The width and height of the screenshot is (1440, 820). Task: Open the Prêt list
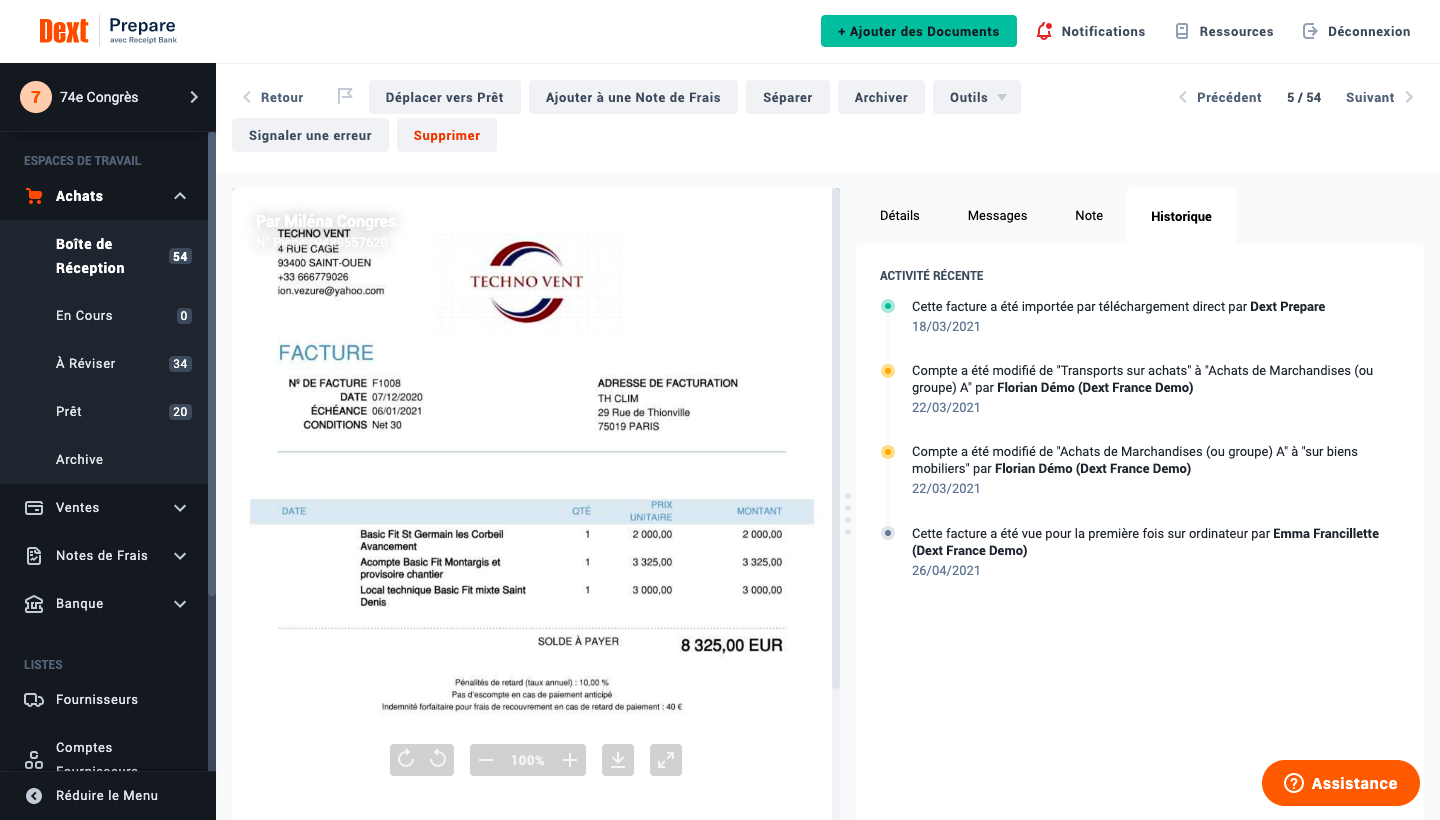pos(104,412)
